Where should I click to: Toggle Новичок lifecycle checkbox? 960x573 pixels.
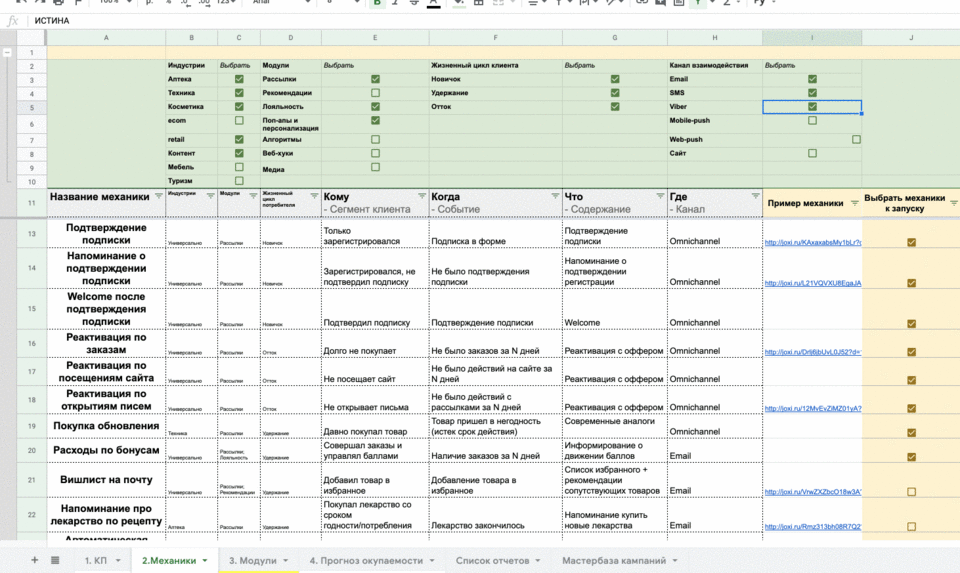615,79
